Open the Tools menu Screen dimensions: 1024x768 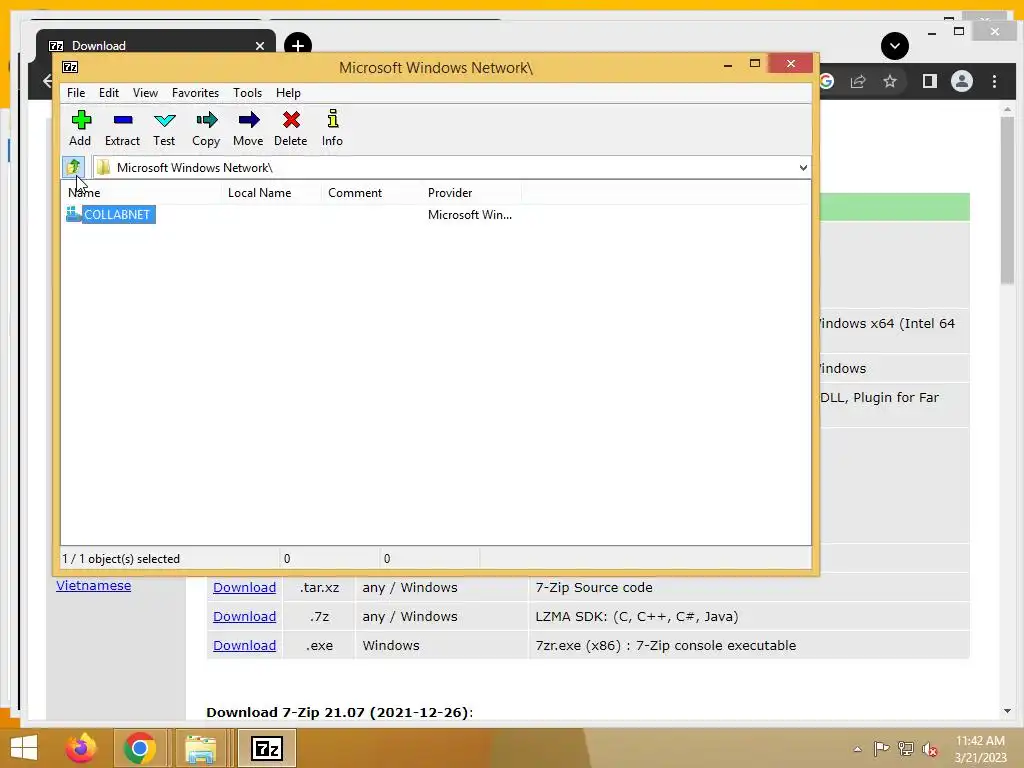click(x=248, y=93)
